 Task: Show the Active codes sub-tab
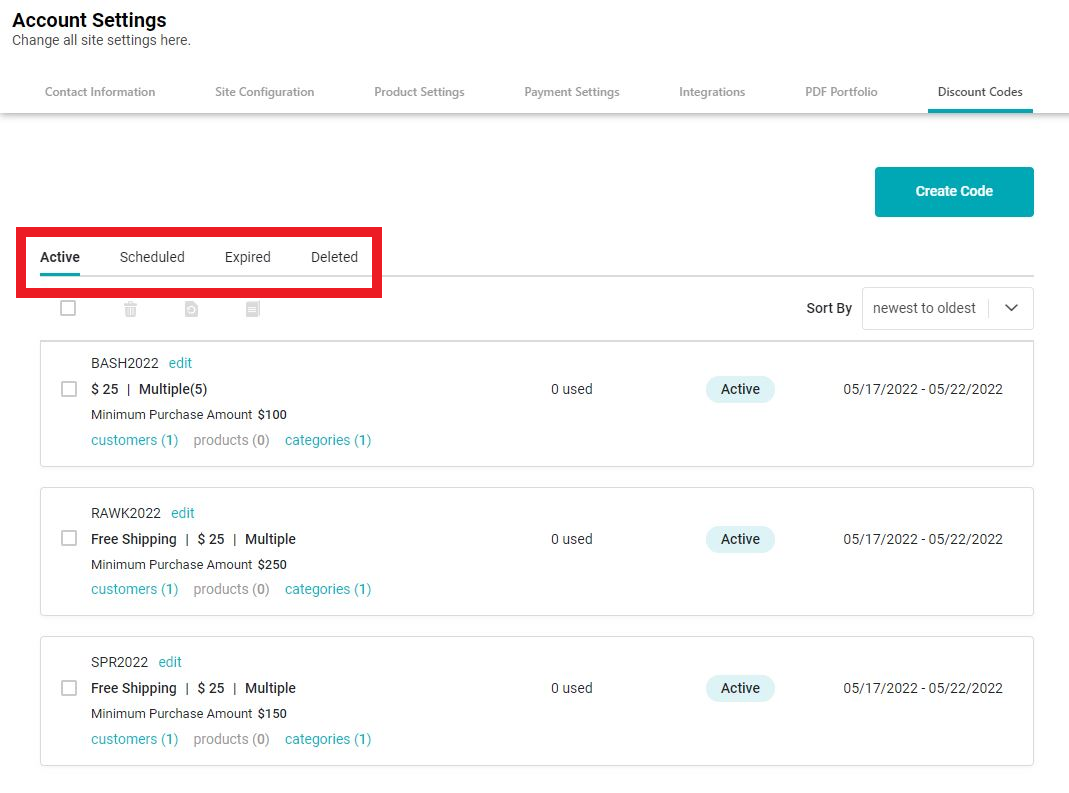point(60,257)
